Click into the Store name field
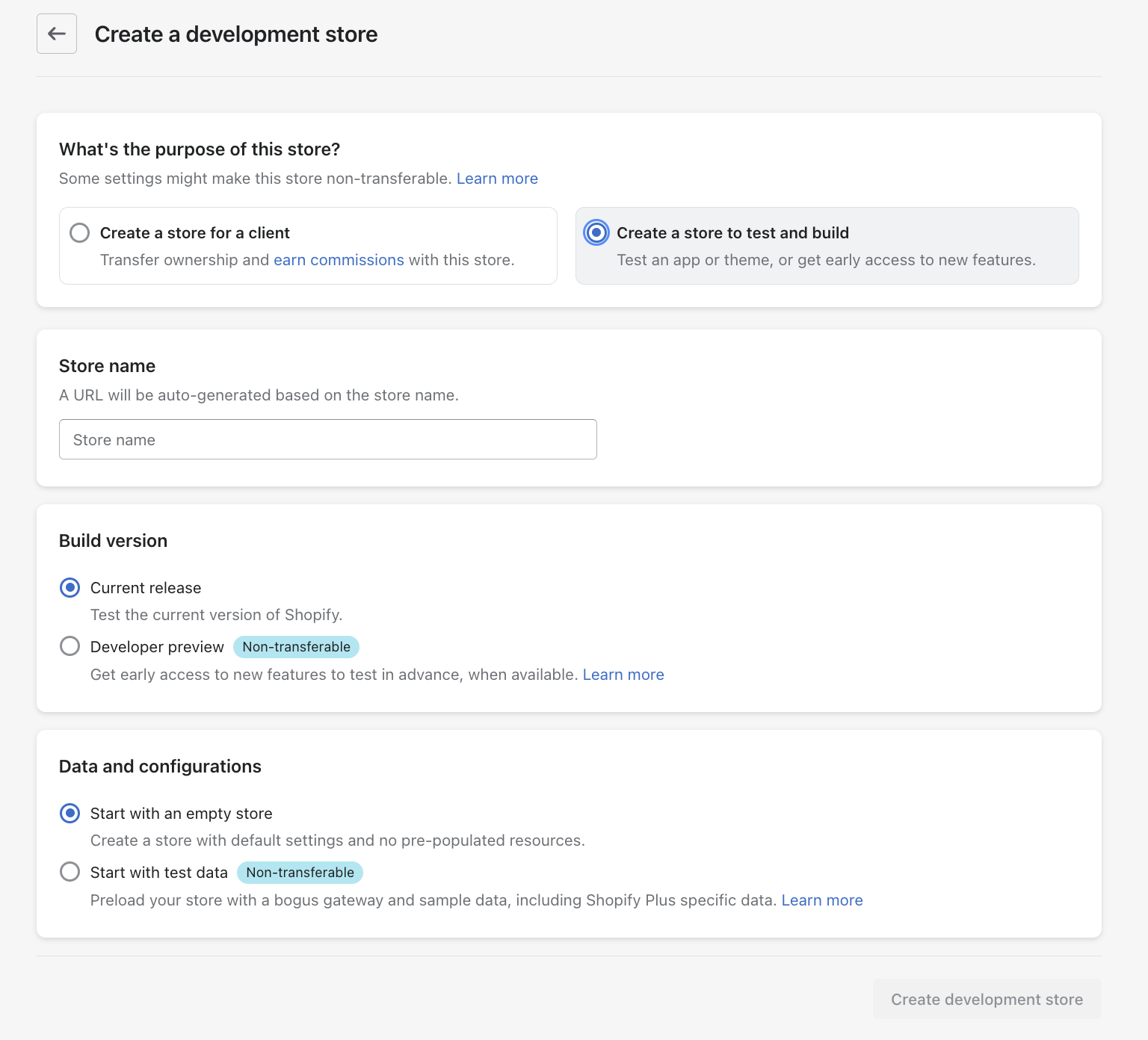 pos(327,439)
